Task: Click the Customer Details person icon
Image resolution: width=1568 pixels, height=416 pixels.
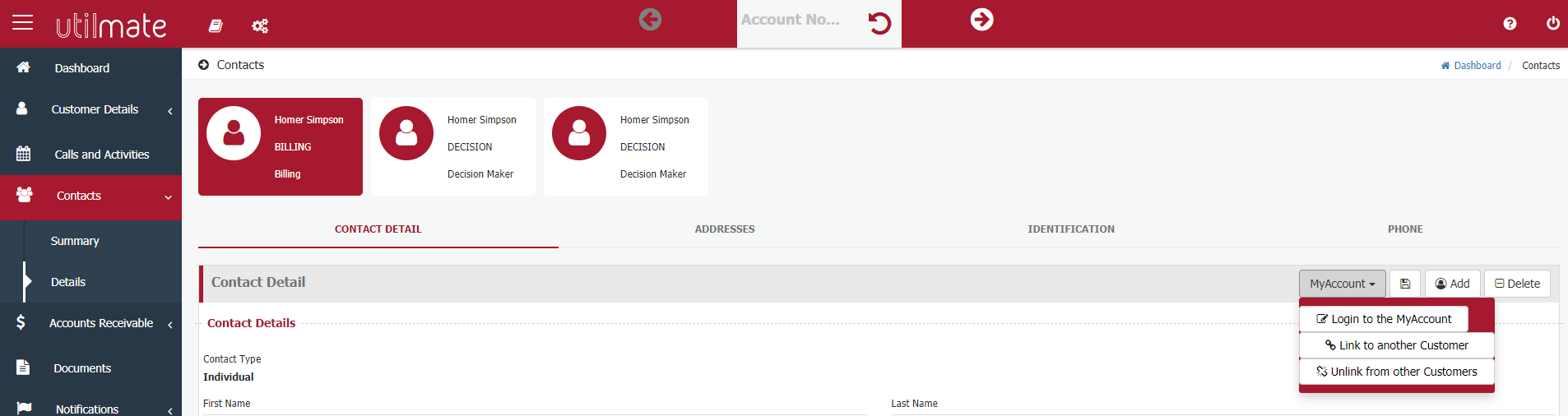Action: click(22, 108)
